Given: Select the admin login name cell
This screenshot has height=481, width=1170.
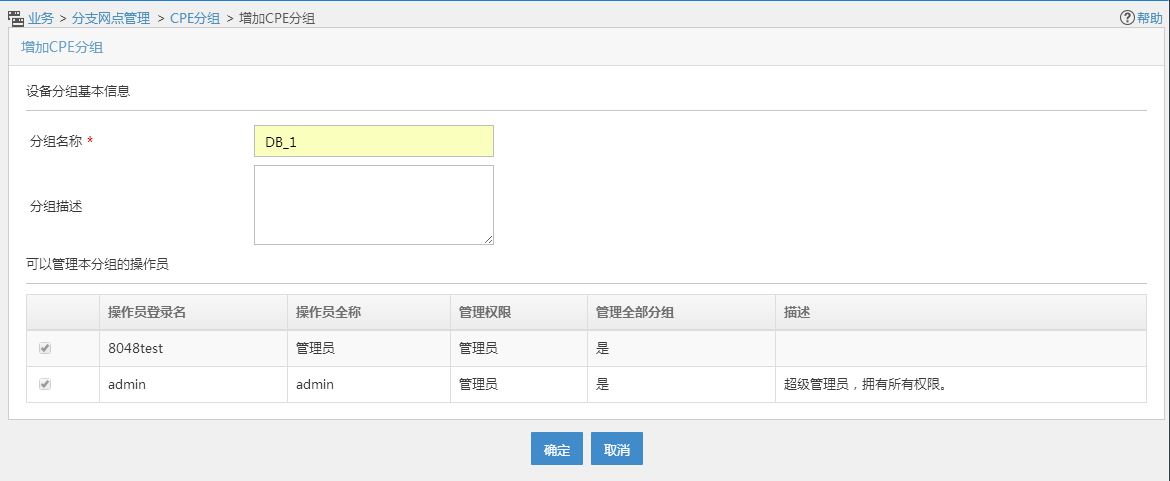Looking at the screenshot, I should 193,385.
